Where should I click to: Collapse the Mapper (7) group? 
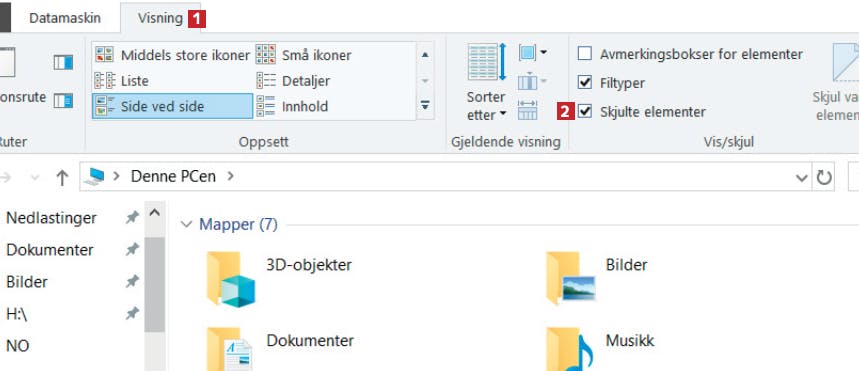pyautogui.click(x=187, y=224)
